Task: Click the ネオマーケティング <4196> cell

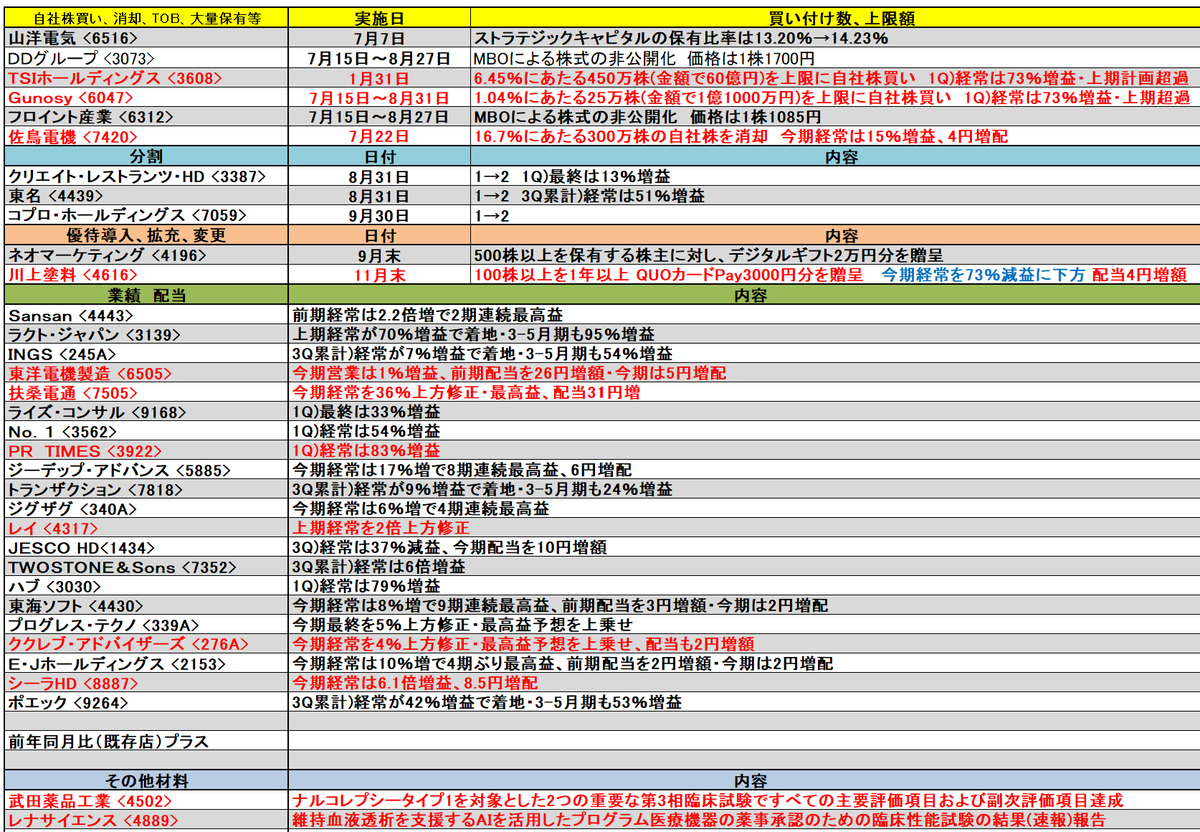Action: (147, 255)
